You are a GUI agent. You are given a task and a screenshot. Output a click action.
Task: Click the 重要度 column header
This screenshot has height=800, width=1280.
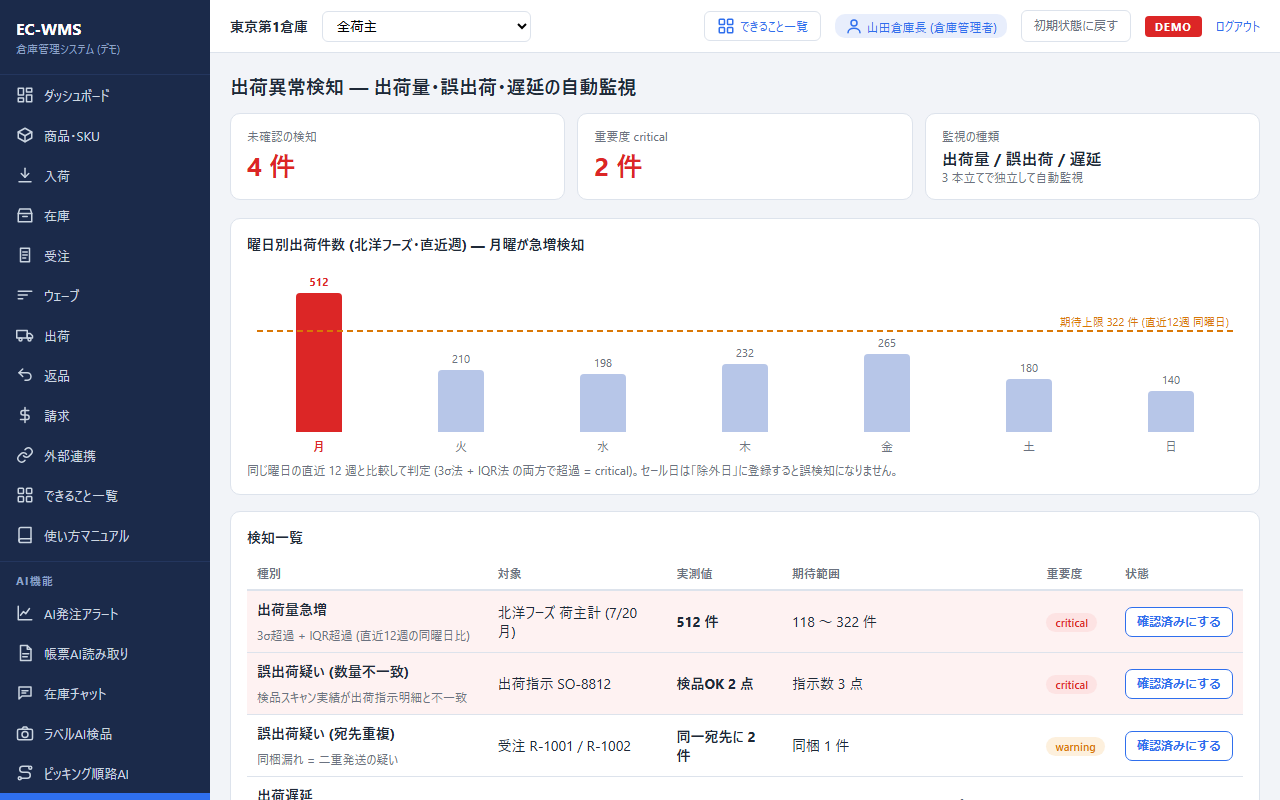1064,574
